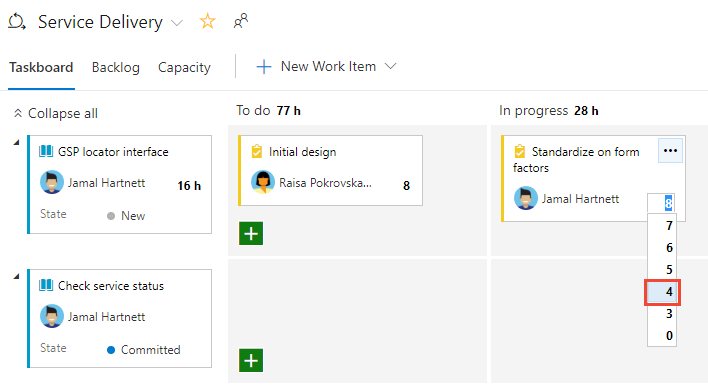This screenshot has height=386, width=708.
Task: Click the 28 h In progress total
Action: [586, 111]
